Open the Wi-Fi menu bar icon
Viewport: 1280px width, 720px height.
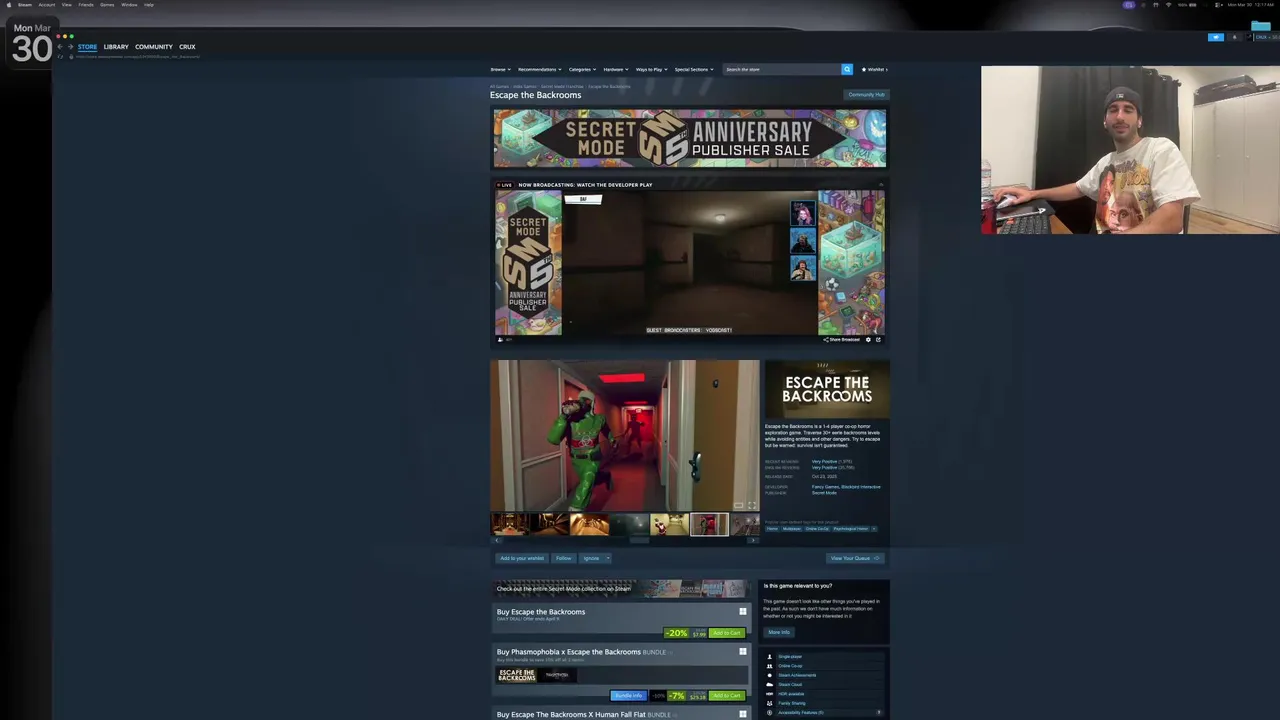point(1168,5)
